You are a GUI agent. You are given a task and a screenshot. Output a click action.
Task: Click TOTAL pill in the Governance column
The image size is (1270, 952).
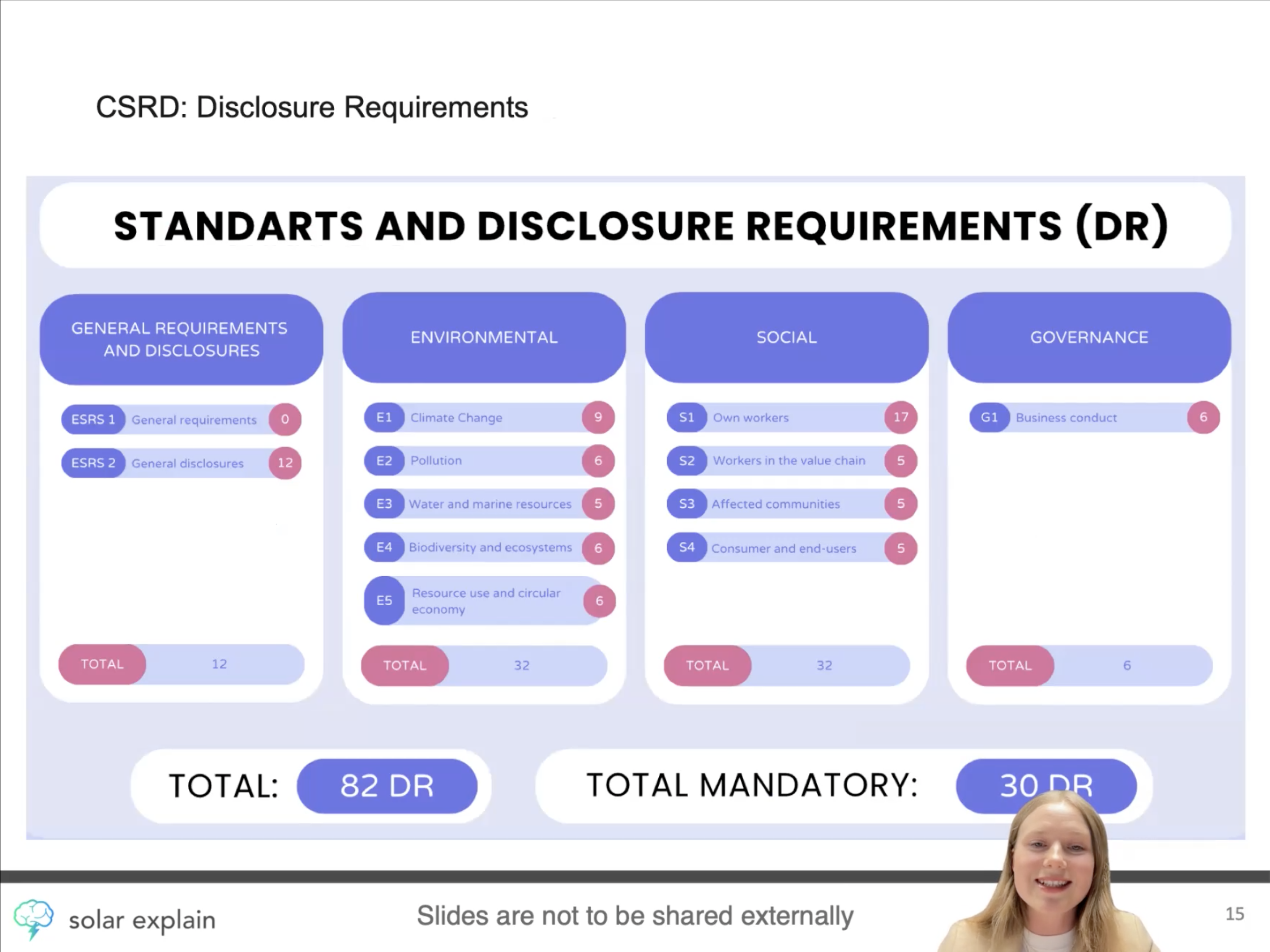point(1010,665)
